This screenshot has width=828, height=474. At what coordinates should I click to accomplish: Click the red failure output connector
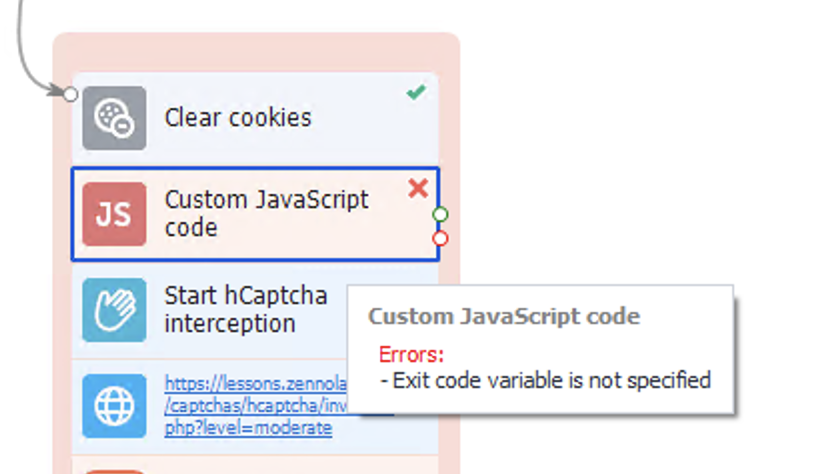tap(440, 239)
